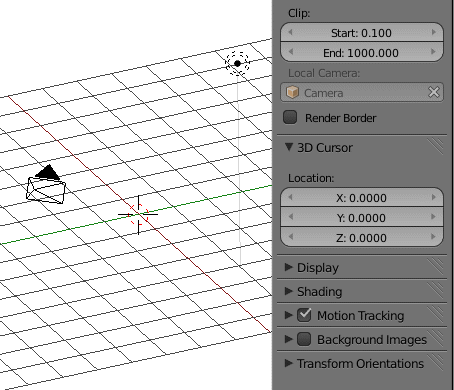Click the cursor Y location field

pos(362,218)
